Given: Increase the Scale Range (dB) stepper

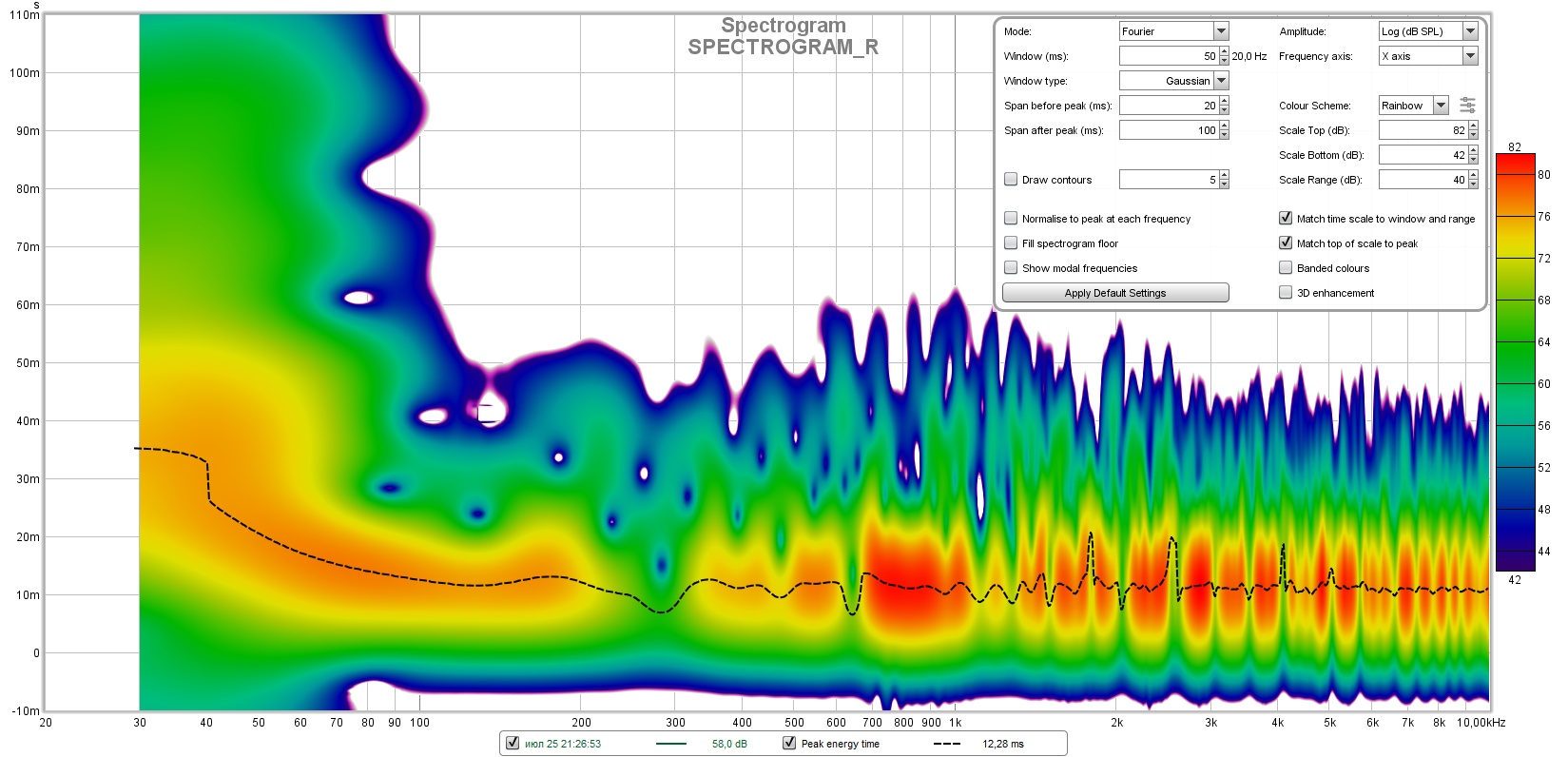Looking at the screenshot, I should tap(1473, 175).
